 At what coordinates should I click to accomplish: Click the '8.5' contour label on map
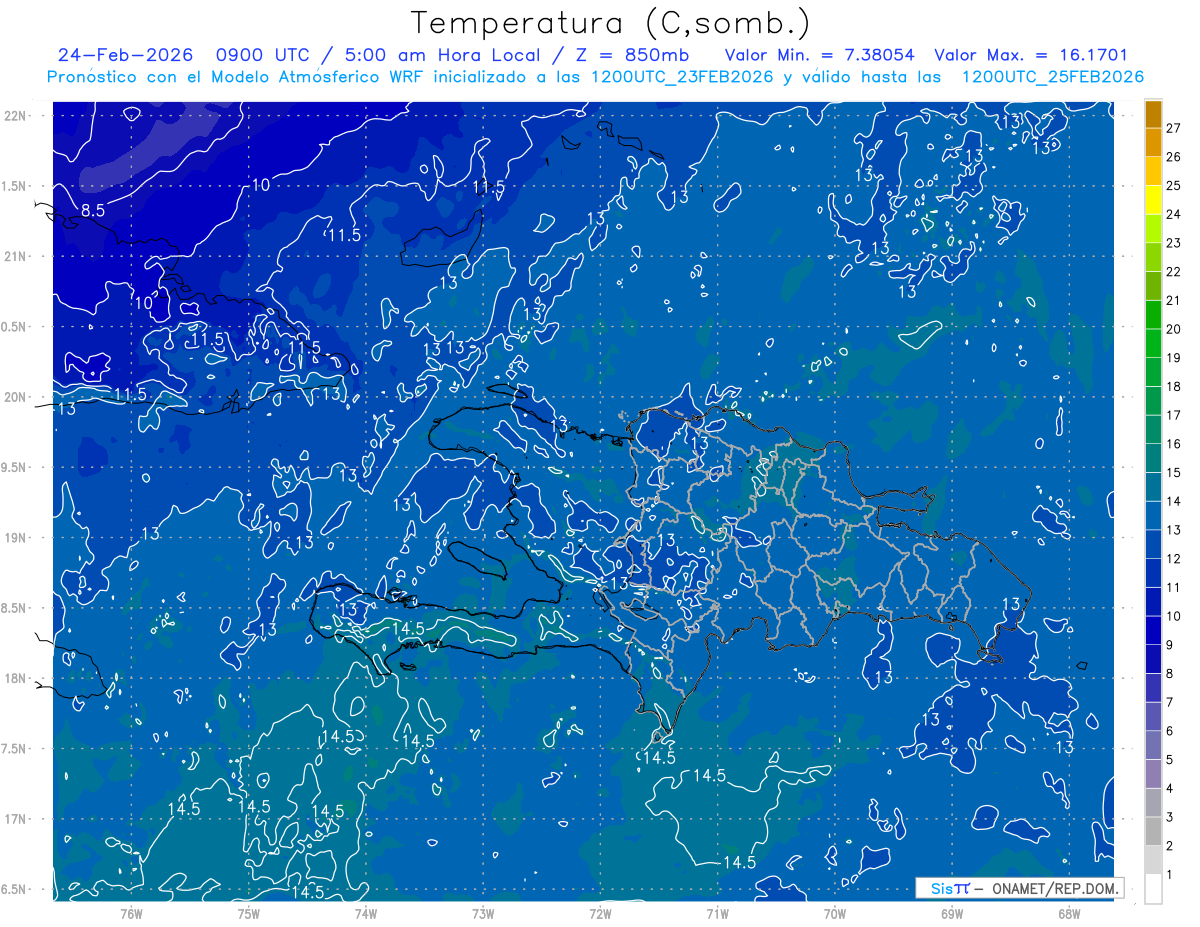pos(93,210)
